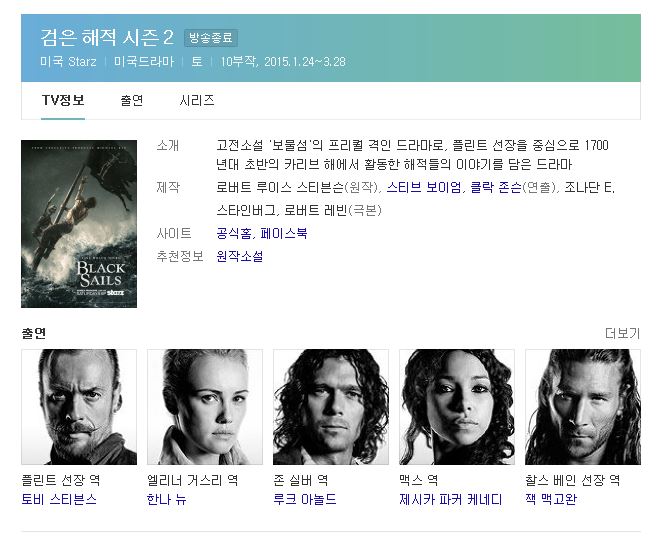Screen dimensions: 656x541
Task: Open actor link 루크 아놀드
Action: click(305, 499)
